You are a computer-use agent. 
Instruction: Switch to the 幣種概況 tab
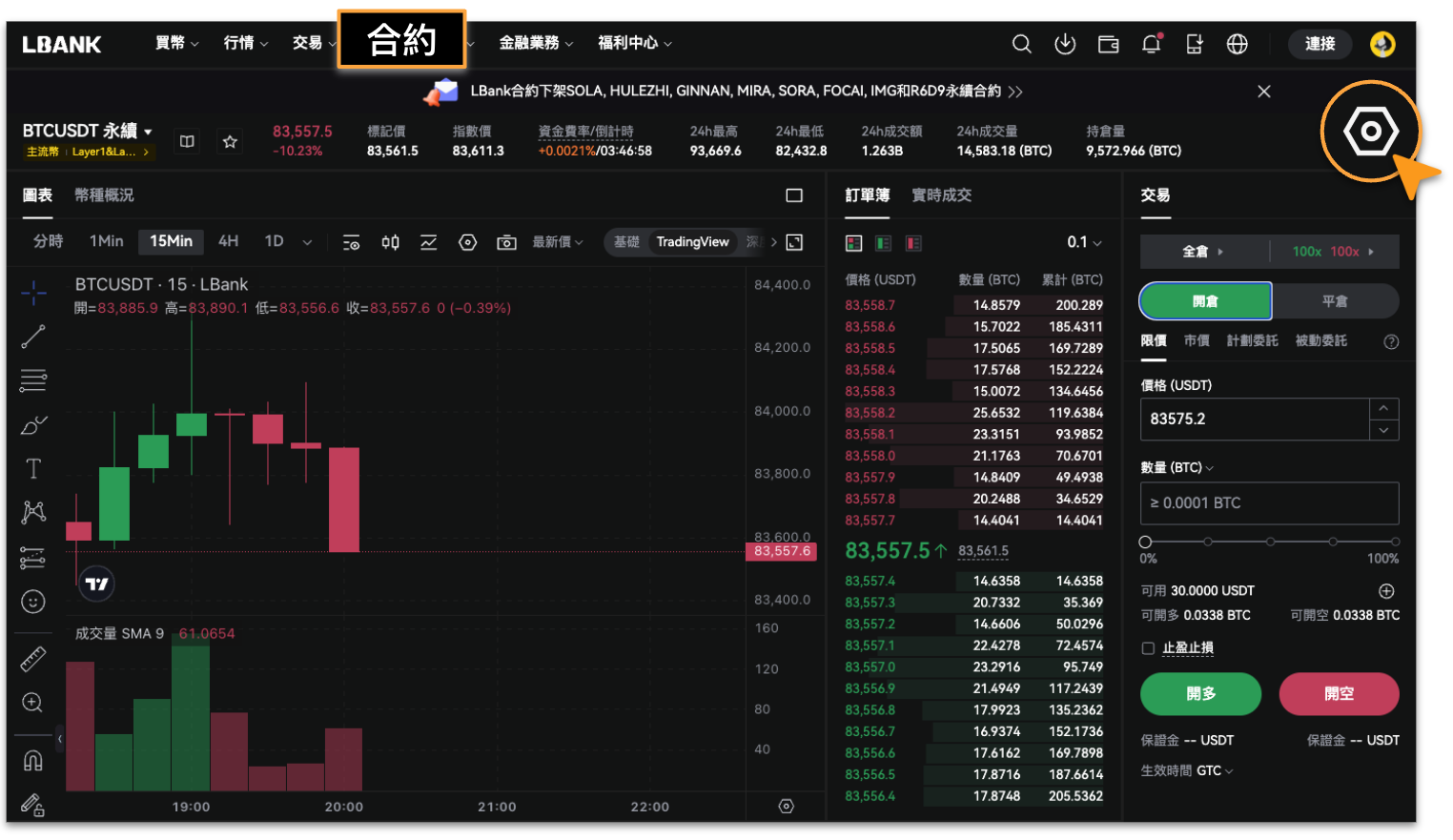coord(104,195)
